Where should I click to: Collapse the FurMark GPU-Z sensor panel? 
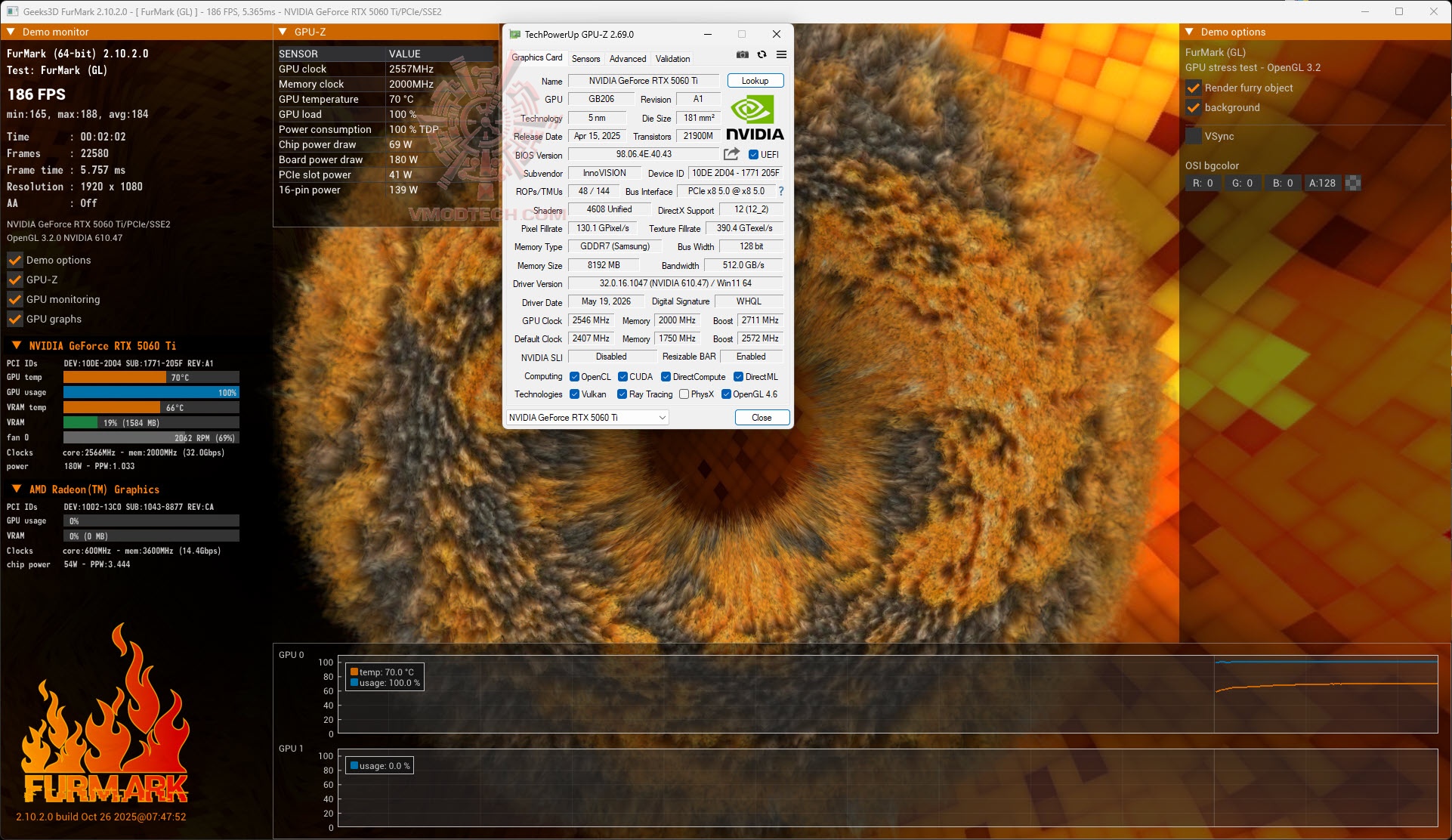[x=283, y=32]
